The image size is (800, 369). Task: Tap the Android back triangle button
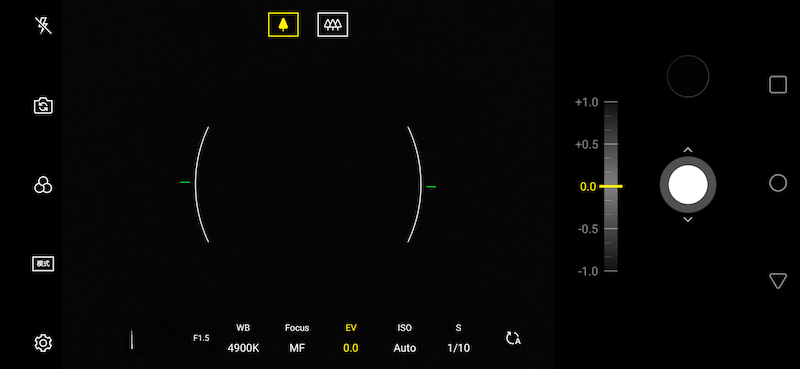778,281
